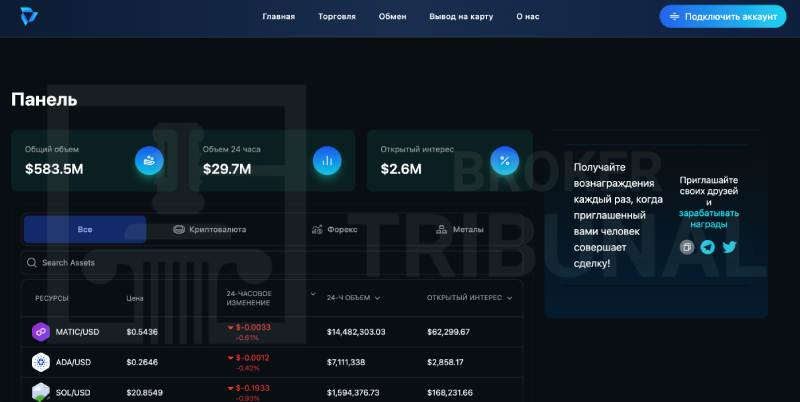Open the Торговля menu item

tap(337, 17)
